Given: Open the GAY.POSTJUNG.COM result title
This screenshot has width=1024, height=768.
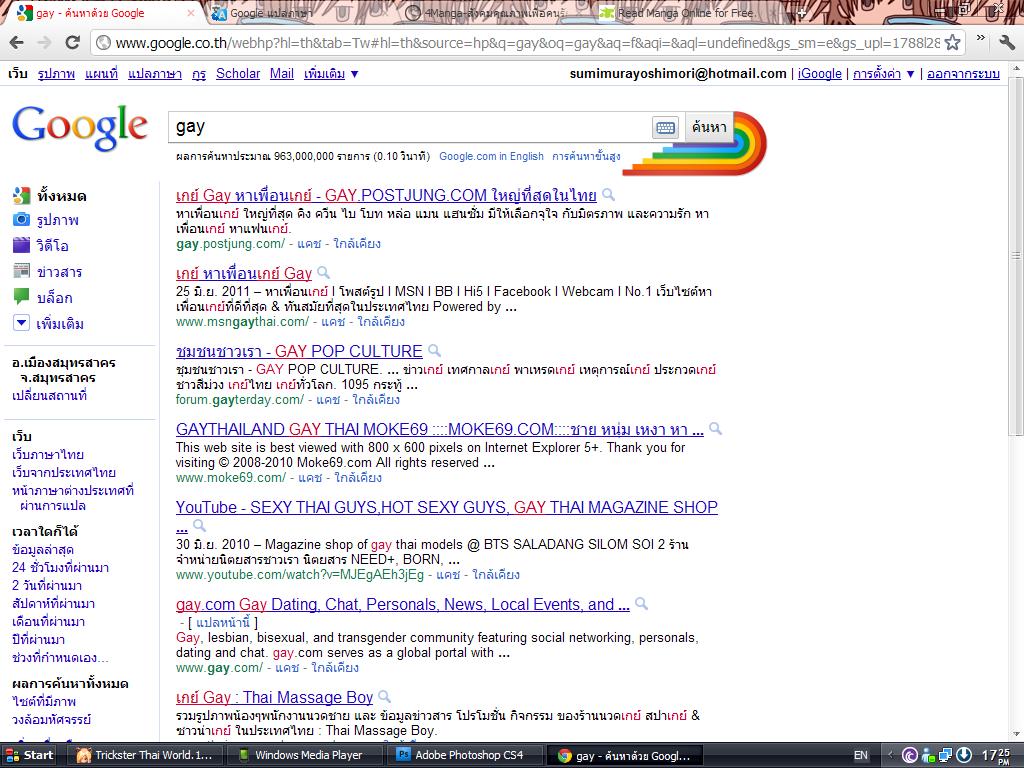Looking at the screenshot, I should click(x=386, y=195).
